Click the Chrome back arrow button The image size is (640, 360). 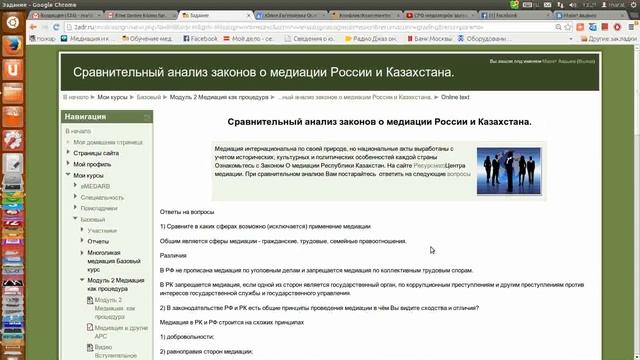(33, 27)
